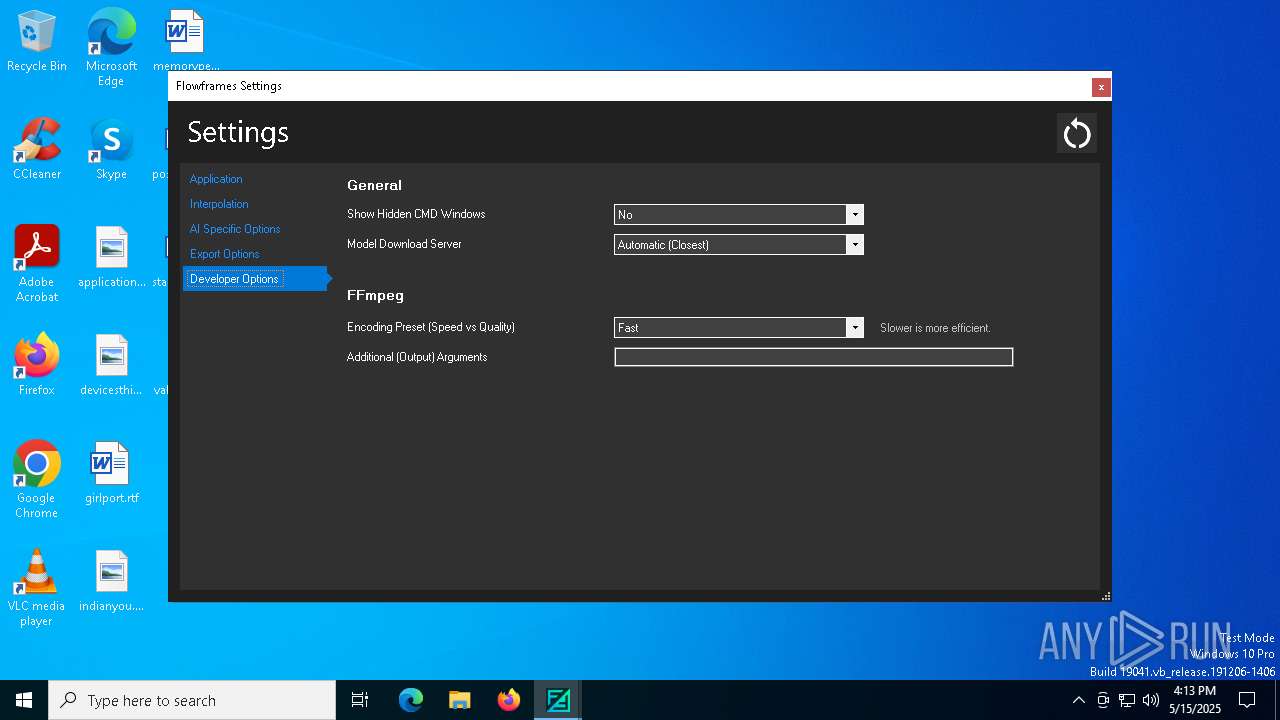Screen dimensions: 1280x720
Task: Show hidden system tray icons
Action: pyautogui.click(x=1078, y=700)
